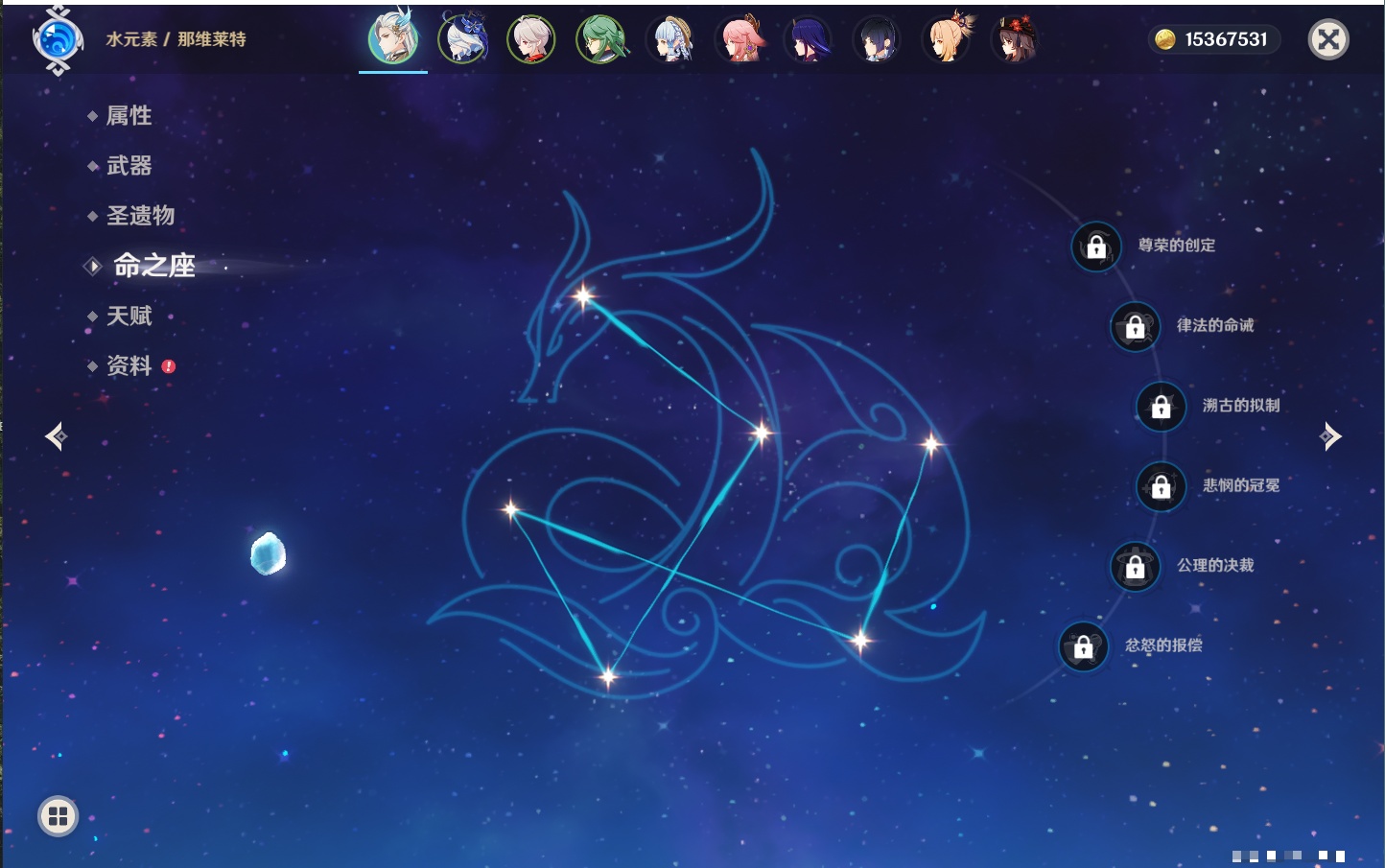Select the green-haired character portrait
1385x868 pixels.
tap(601, 39)
